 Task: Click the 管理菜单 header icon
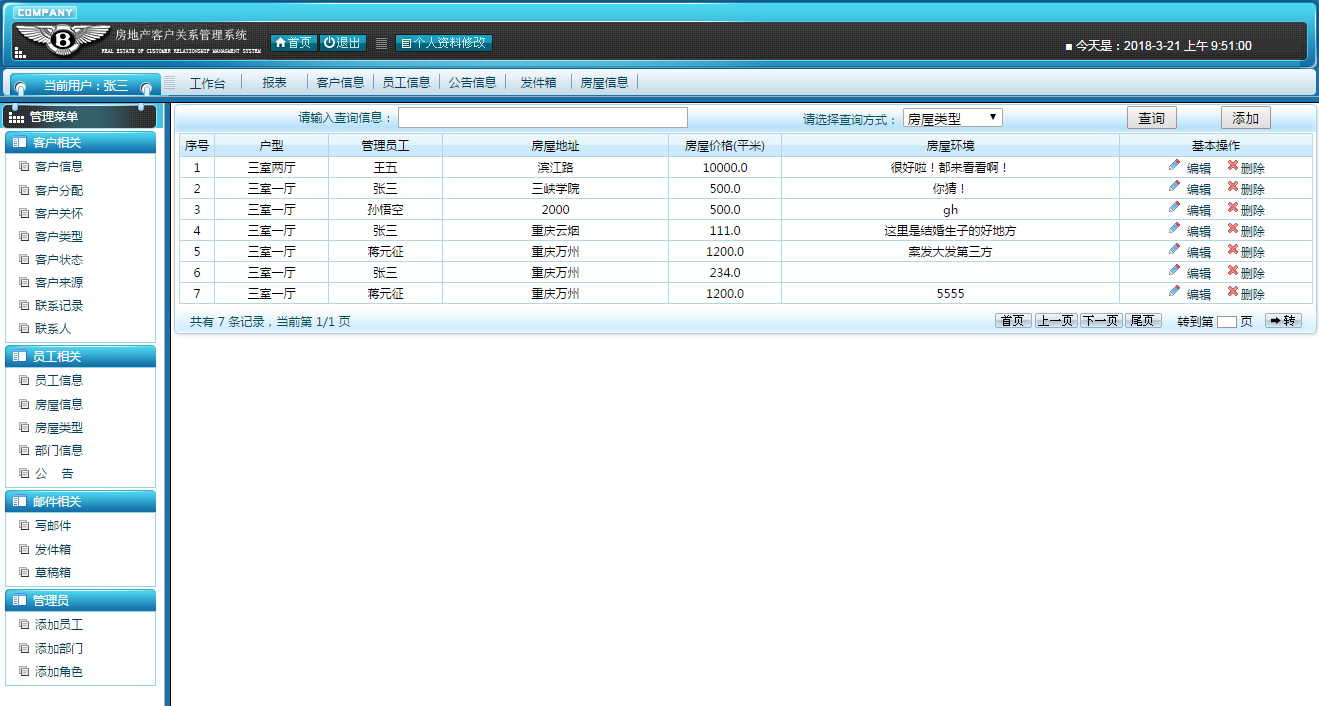[17, 117]
